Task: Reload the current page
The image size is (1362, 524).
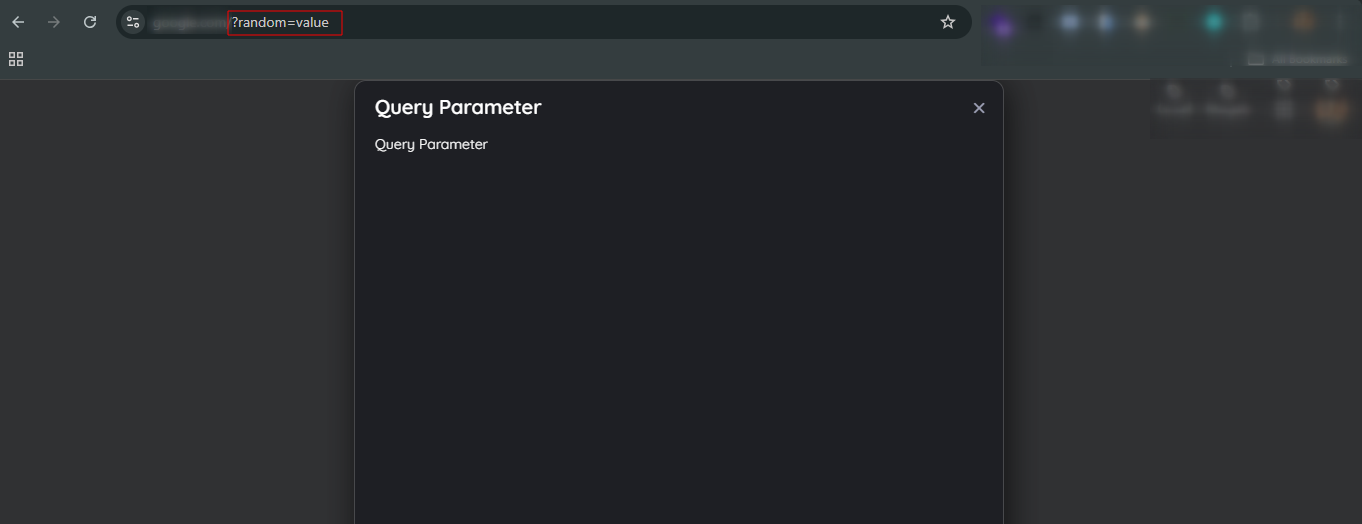Action: point(90,22)
